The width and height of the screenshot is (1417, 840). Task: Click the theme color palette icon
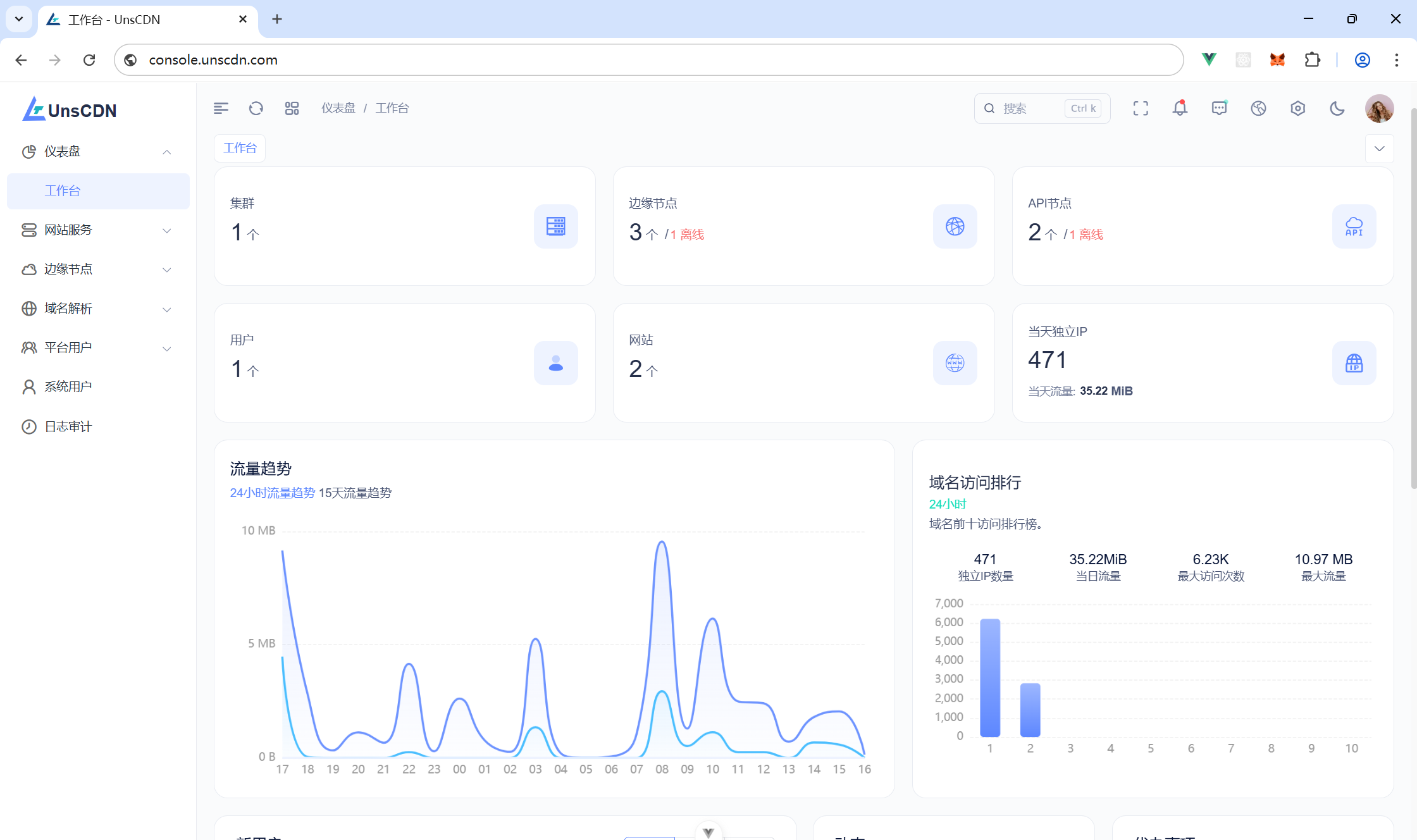click(1258, 108)
